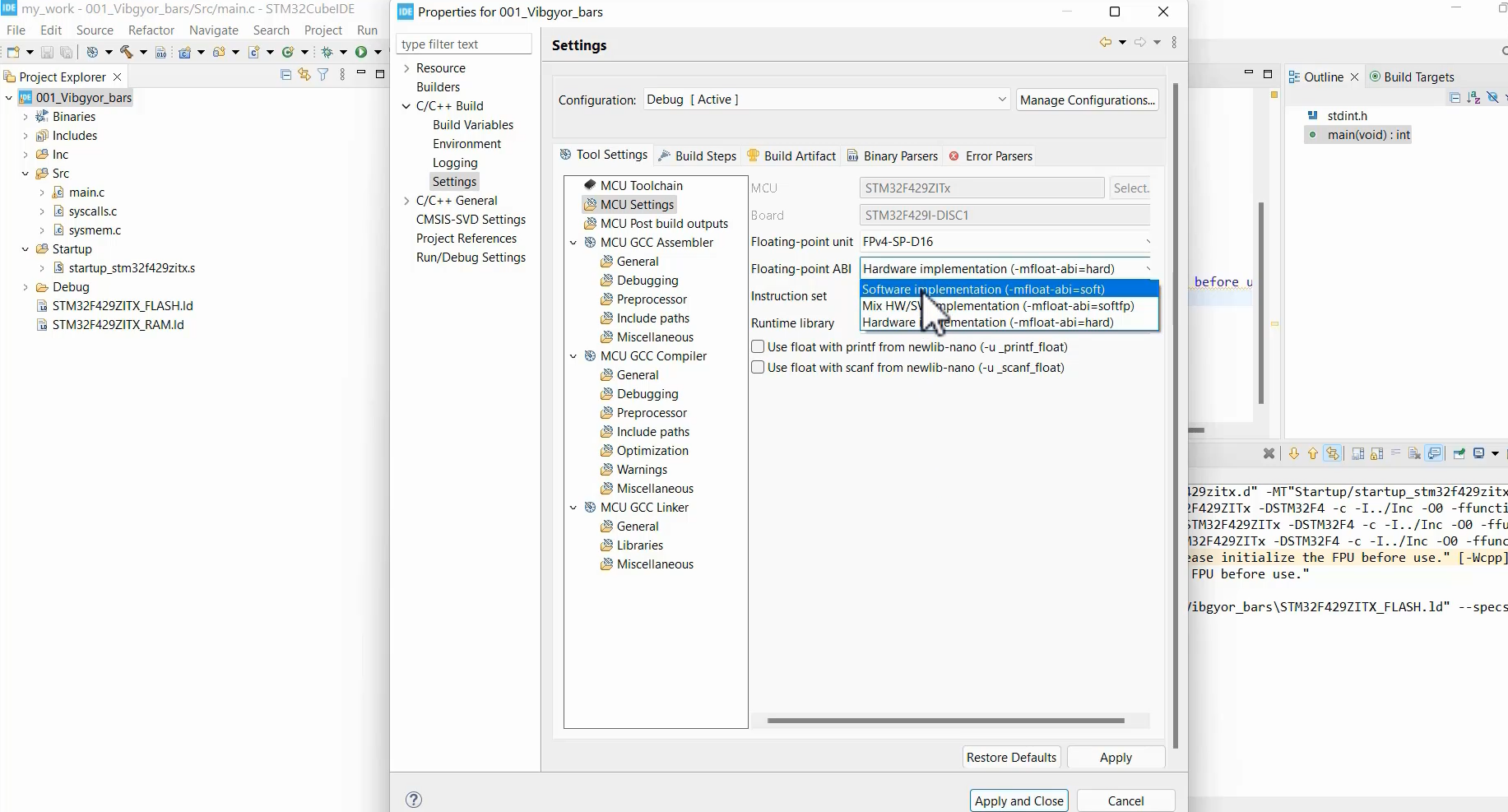
Task: Switch to the Binary Parsers tab
Action: click(x=892, y=155)
